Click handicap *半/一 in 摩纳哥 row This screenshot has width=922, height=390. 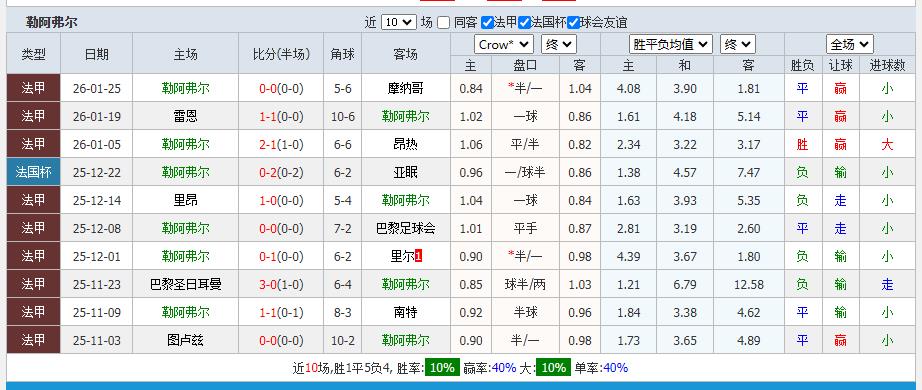point(525,88)
